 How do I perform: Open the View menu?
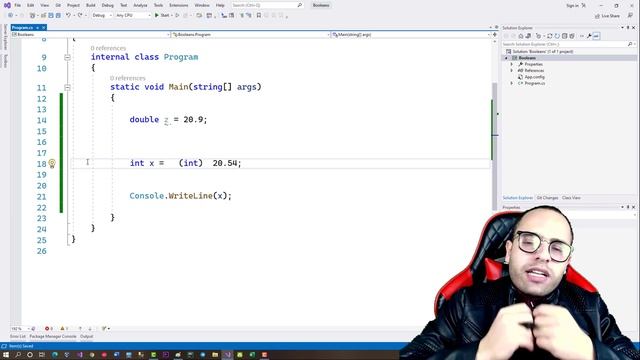pos(44,5)
